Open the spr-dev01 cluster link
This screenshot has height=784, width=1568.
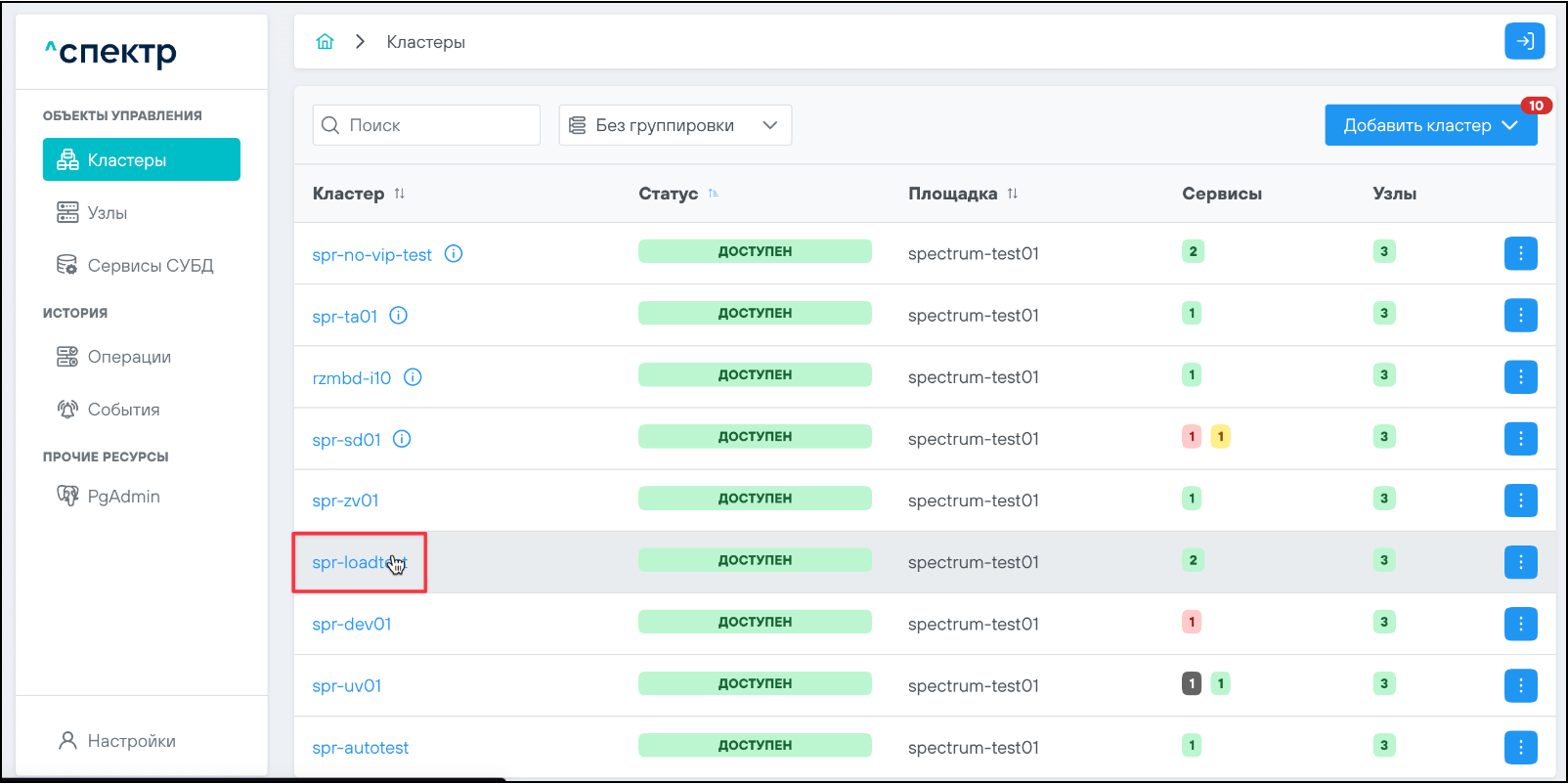click(x=352, y=625)
